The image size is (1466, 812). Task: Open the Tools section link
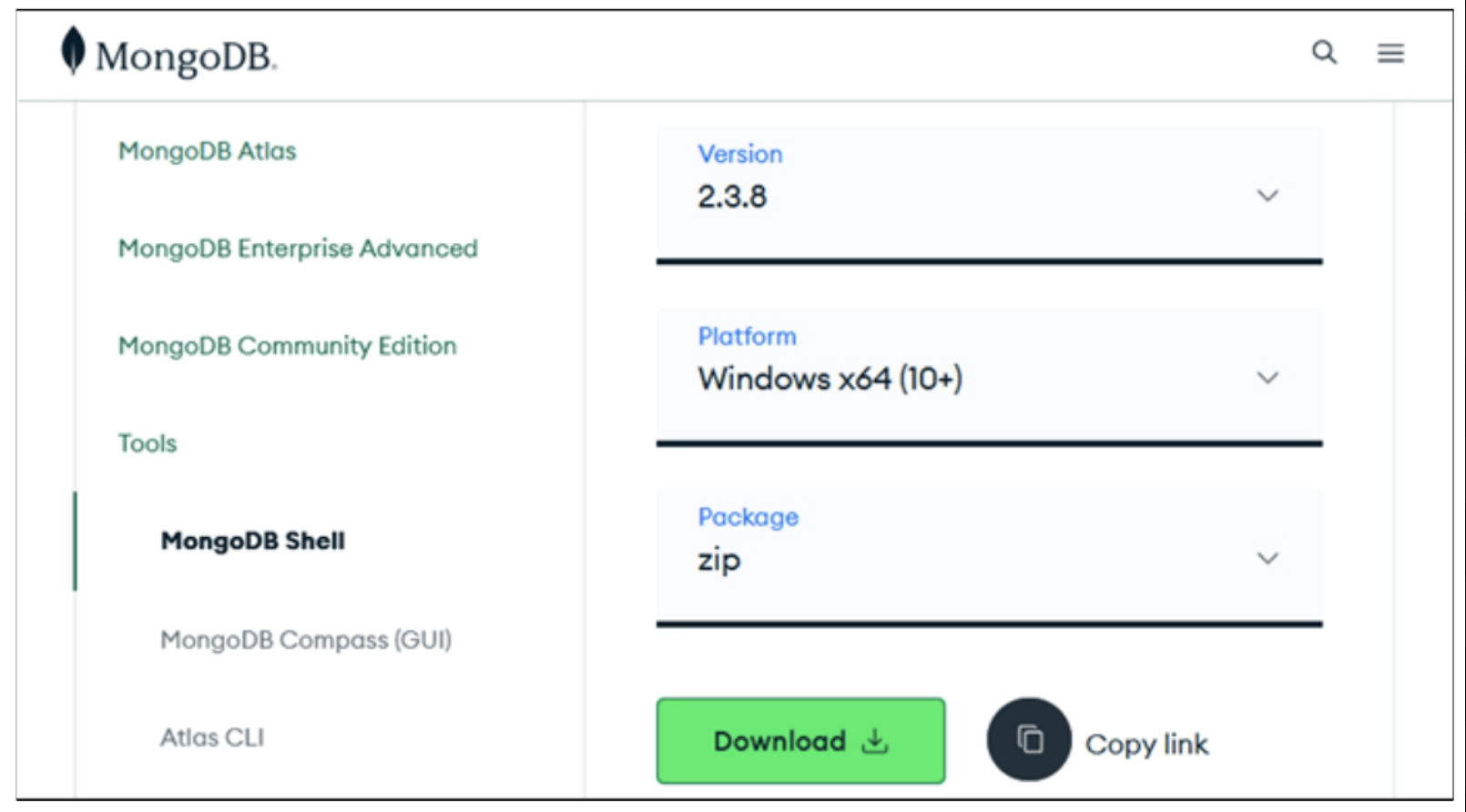(148, 443)
